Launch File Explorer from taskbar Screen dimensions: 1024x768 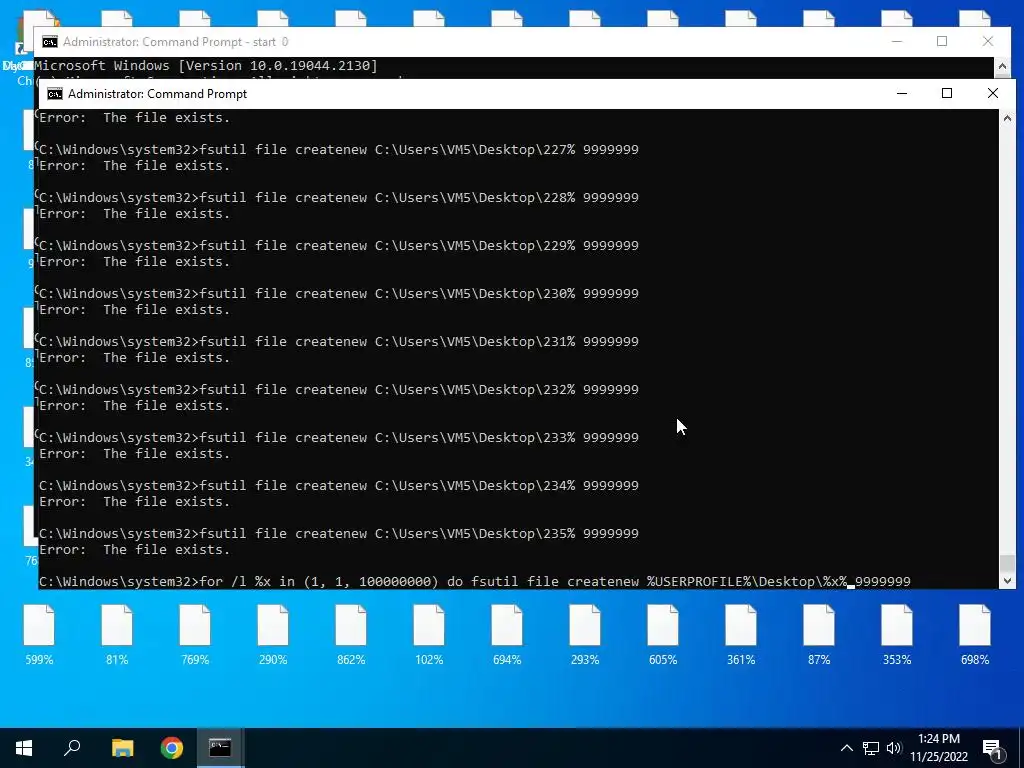click(122, 748)
